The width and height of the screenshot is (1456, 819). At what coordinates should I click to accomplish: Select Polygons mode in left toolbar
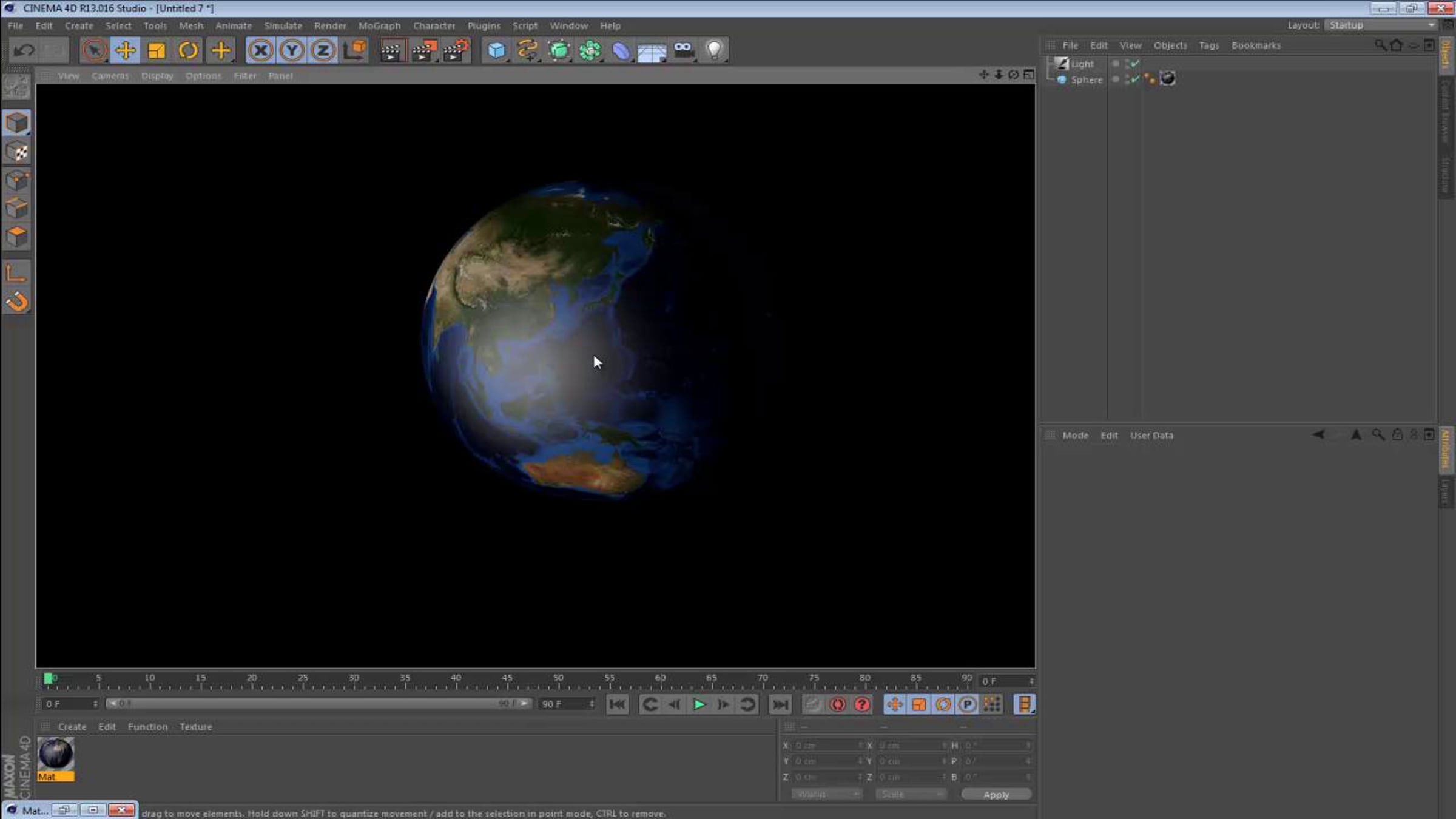click(x=16, y=237)
